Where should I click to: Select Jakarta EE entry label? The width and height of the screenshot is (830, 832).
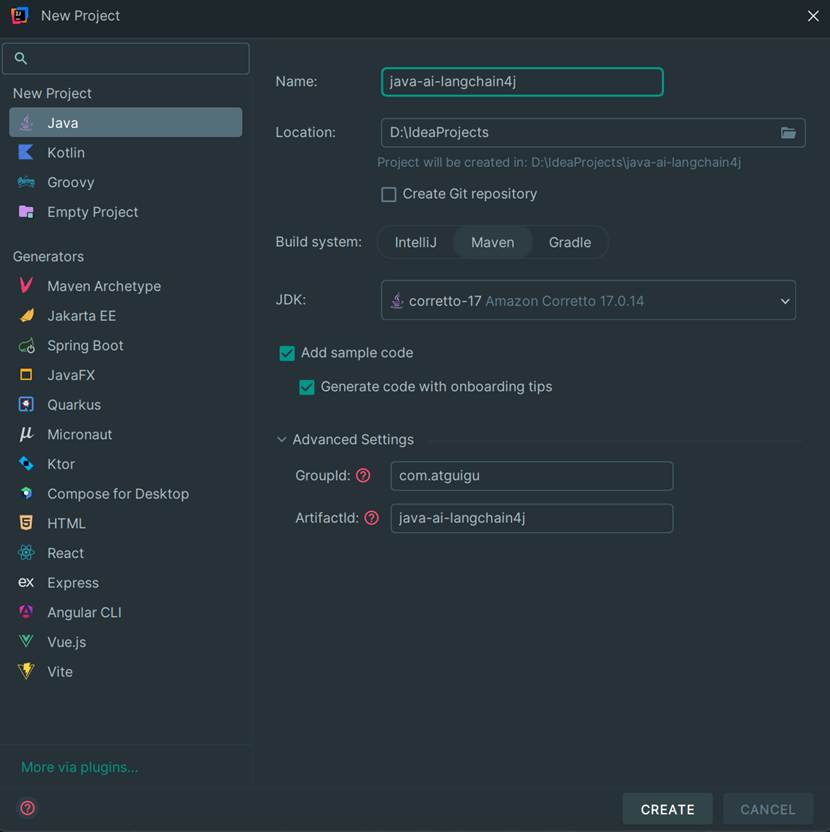point(82,316)
